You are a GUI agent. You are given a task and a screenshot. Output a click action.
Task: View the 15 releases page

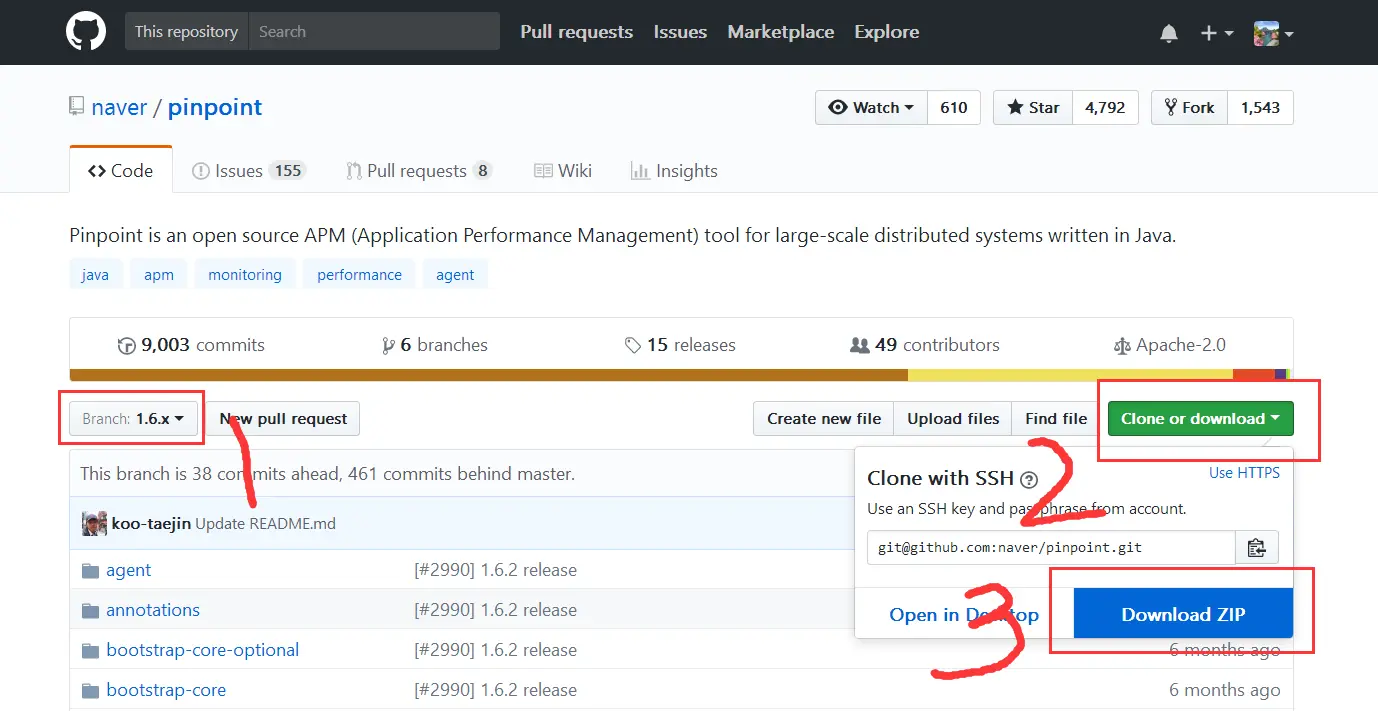coord(680,345)
